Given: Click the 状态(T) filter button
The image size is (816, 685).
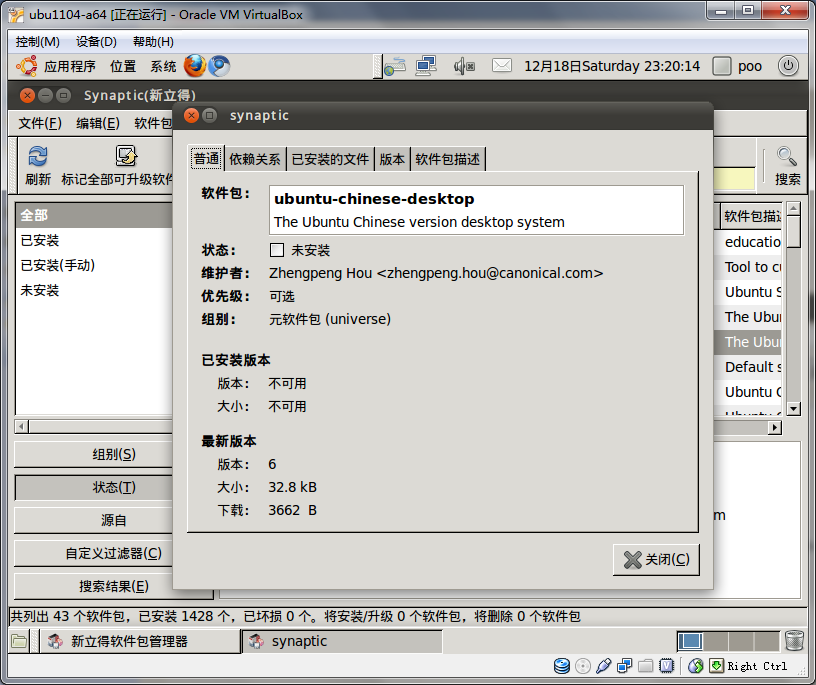Looking at the screenshot, I should [114, 487].
